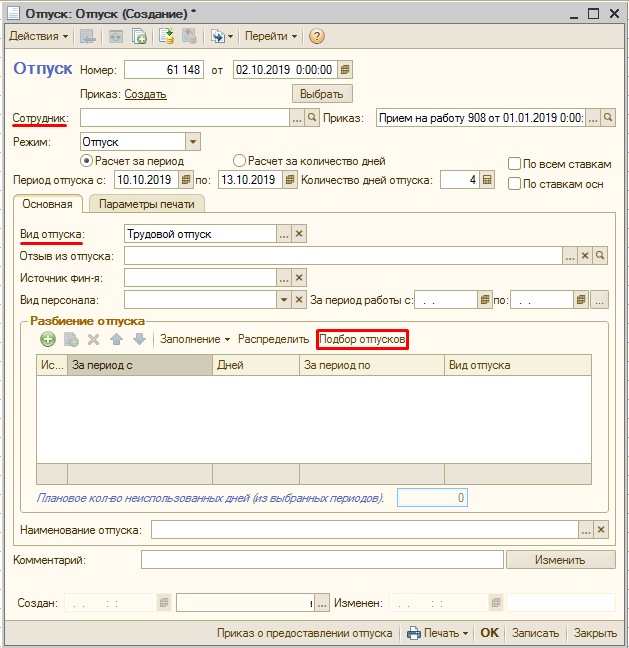The width and height of the screenshot is (629, 648).
Task: Select Расчет за количество дней radio button
Action: click(x=239, y=161)
